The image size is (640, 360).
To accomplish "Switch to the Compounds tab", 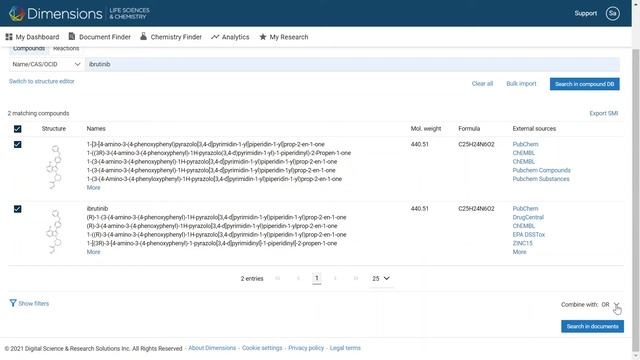I will [29, 49].
